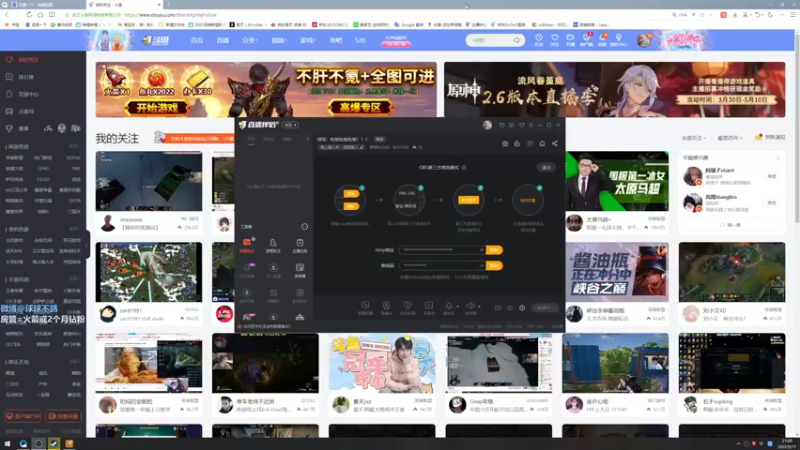Viewport: 800px width, 450px height.
Task: Click the creator center pin icon in the site header
Action: click(618, 38)
